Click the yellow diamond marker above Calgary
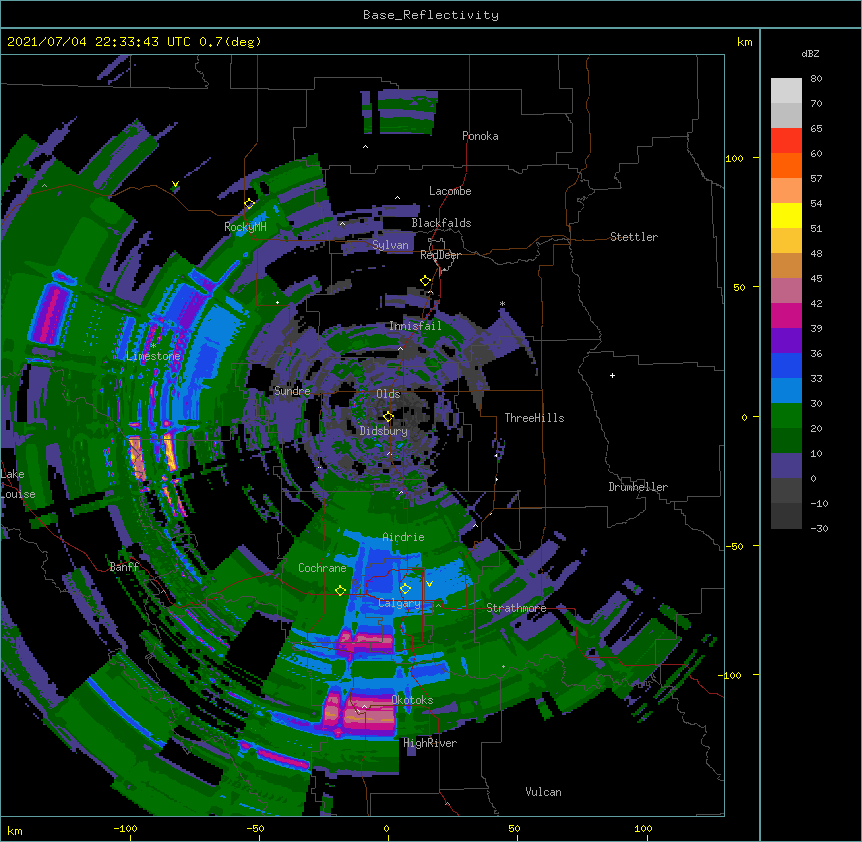The height and width of the screenshot is (842, 862). 405,589
